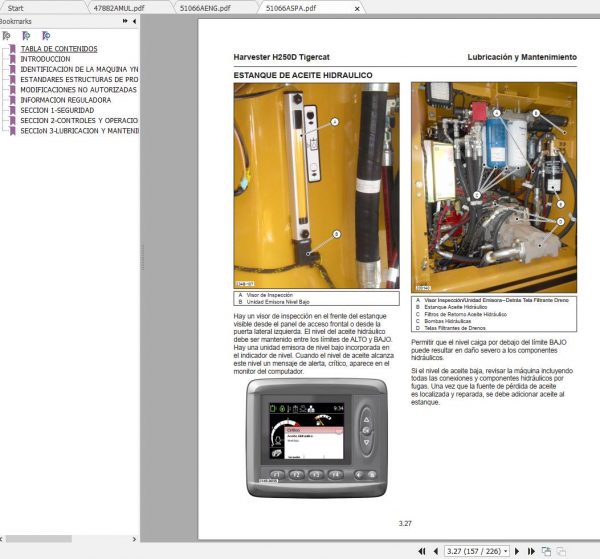Click caption Filtros de Retorno Aceite Hidráulico
Screen dimensions: 600x559
(465, 314)
